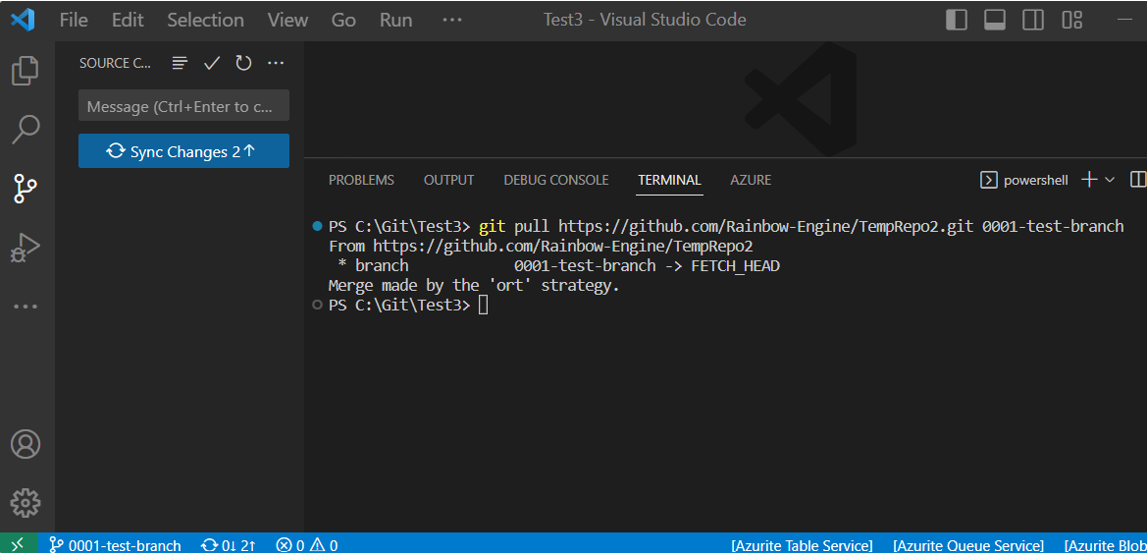Open Customize Layout icon

point(1072,20)
